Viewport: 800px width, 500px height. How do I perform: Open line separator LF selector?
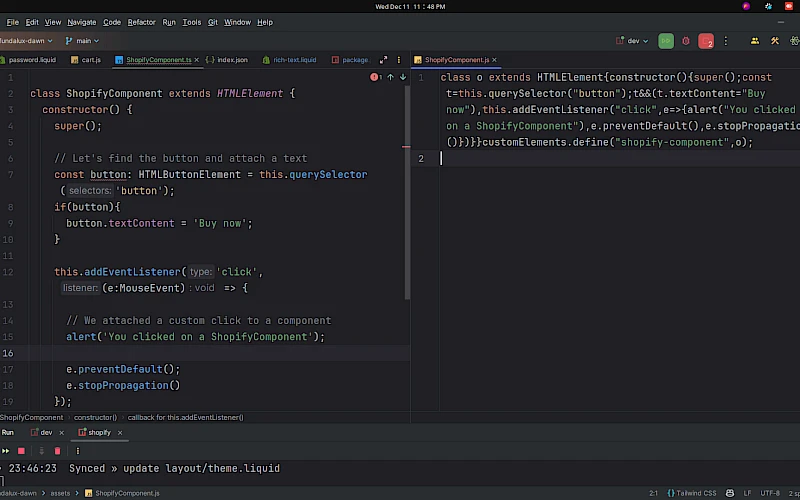click(x=747, y=493)
